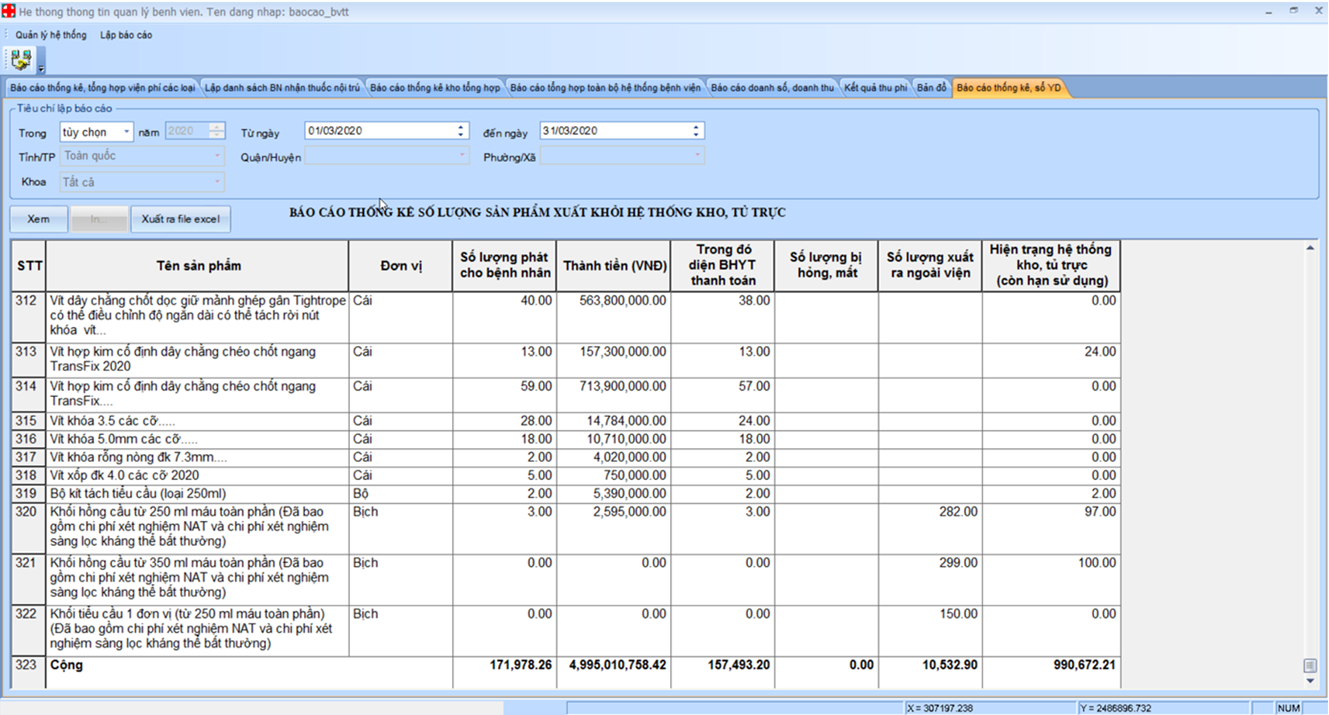Go to the Kết quả thu phí tab
The height and width of the screenshot is (715, 1329).
tap(875, 88)
